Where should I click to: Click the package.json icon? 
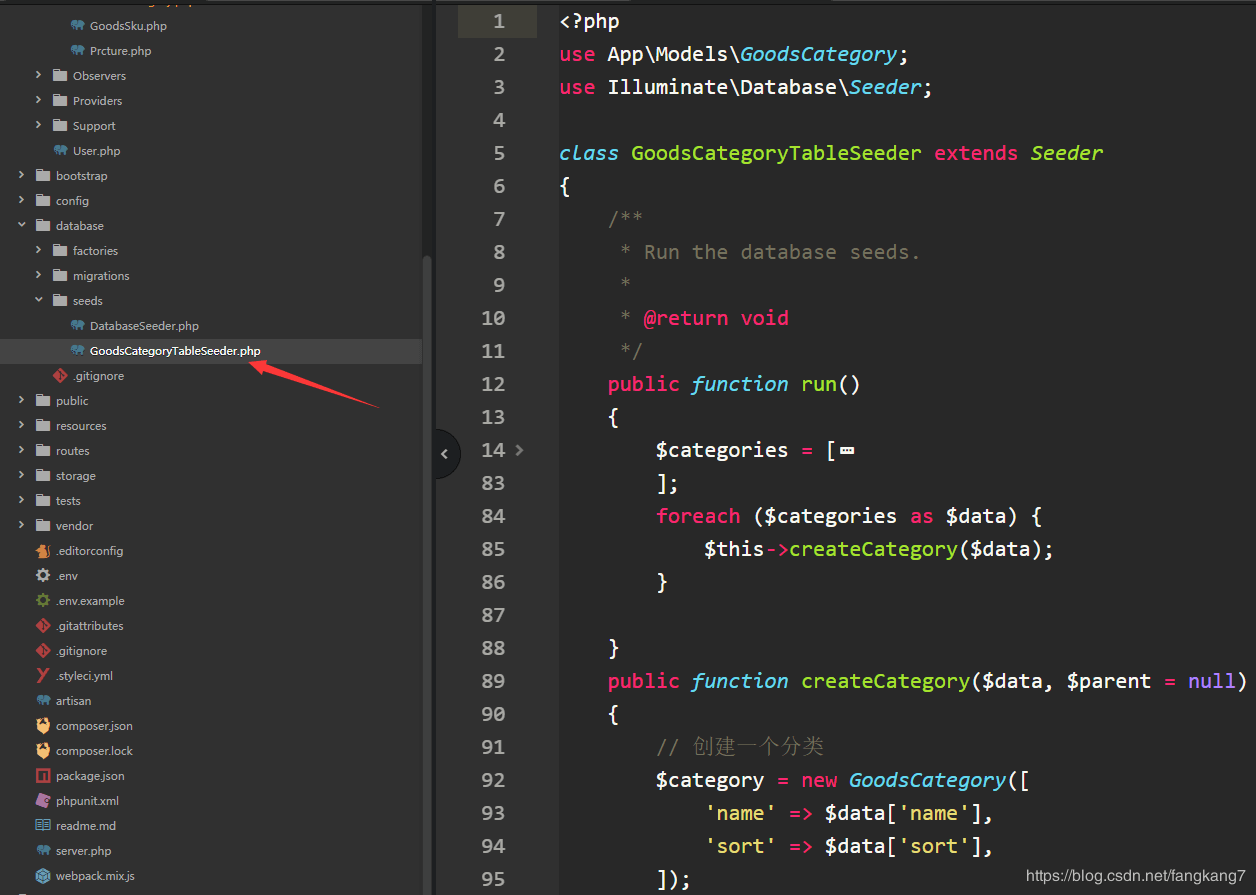point(42,776)
